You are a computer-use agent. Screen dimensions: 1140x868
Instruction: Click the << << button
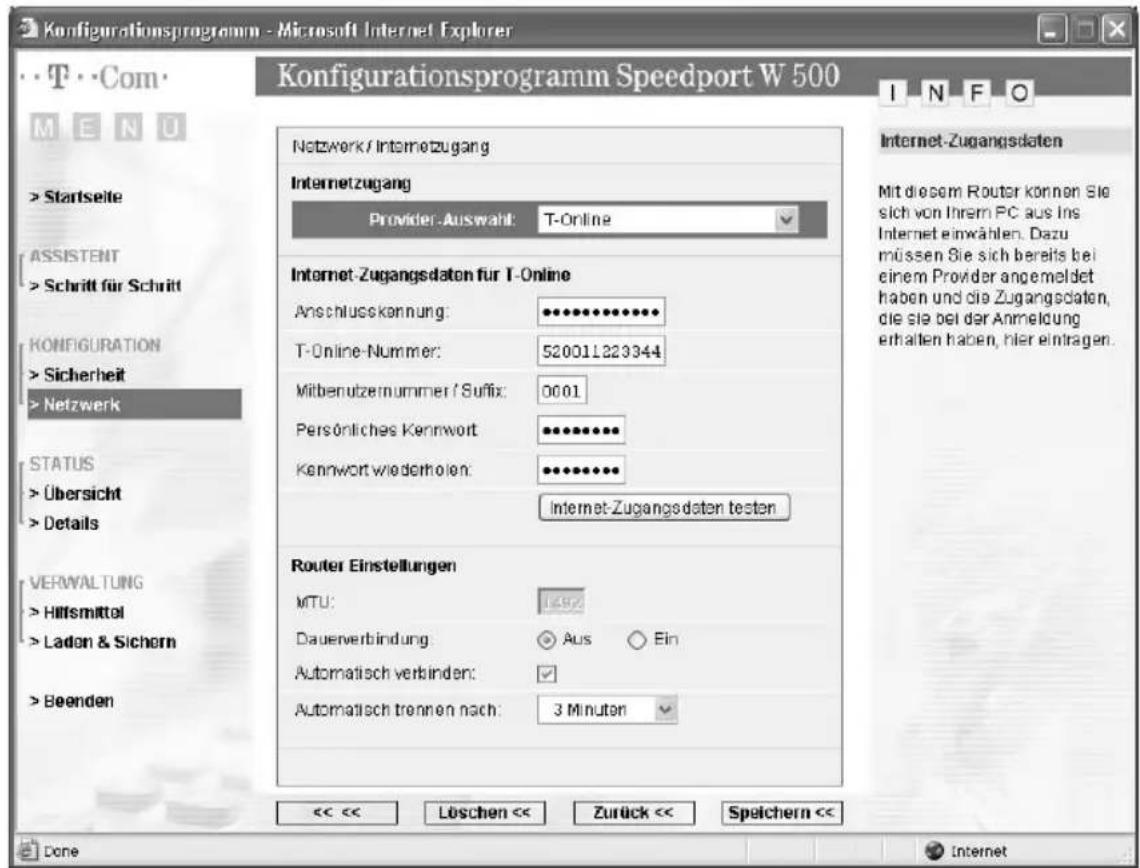(337, 813)
